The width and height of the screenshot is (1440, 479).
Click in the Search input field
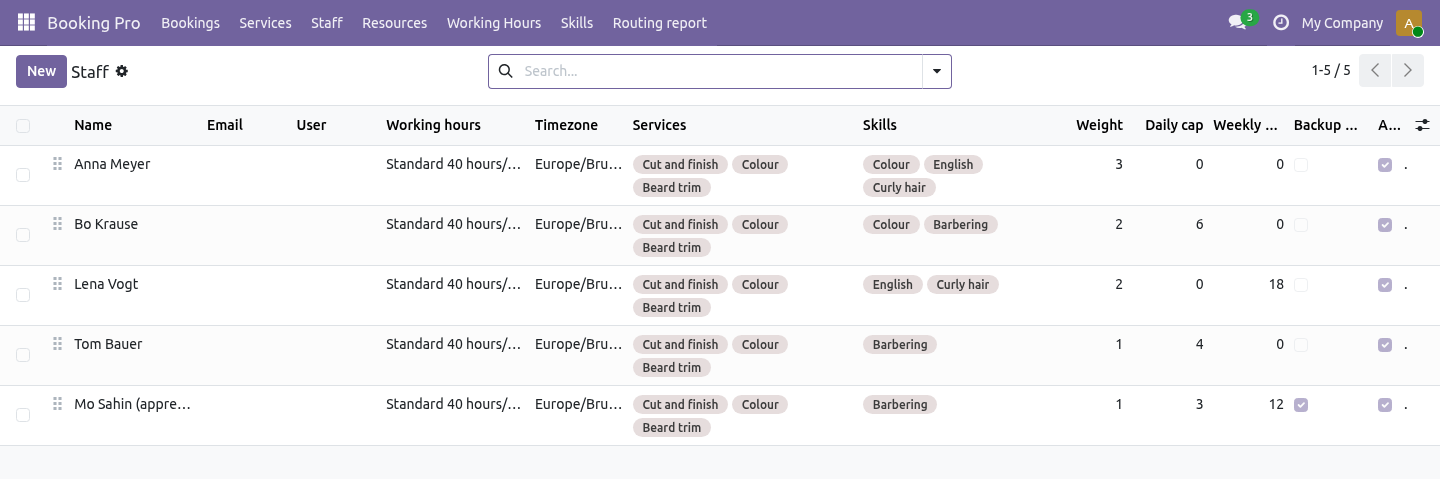coord(720,71)
